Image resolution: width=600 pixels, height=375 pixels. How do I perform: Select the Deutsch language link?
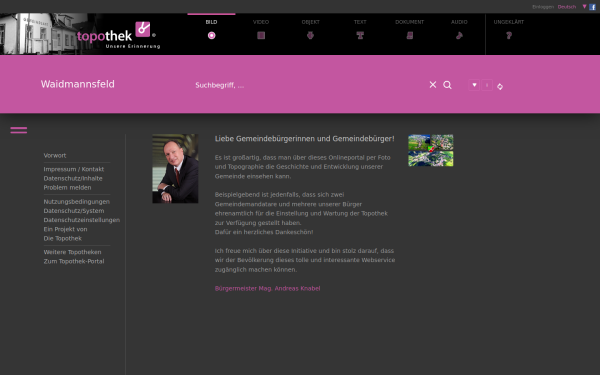click(567, 7)
